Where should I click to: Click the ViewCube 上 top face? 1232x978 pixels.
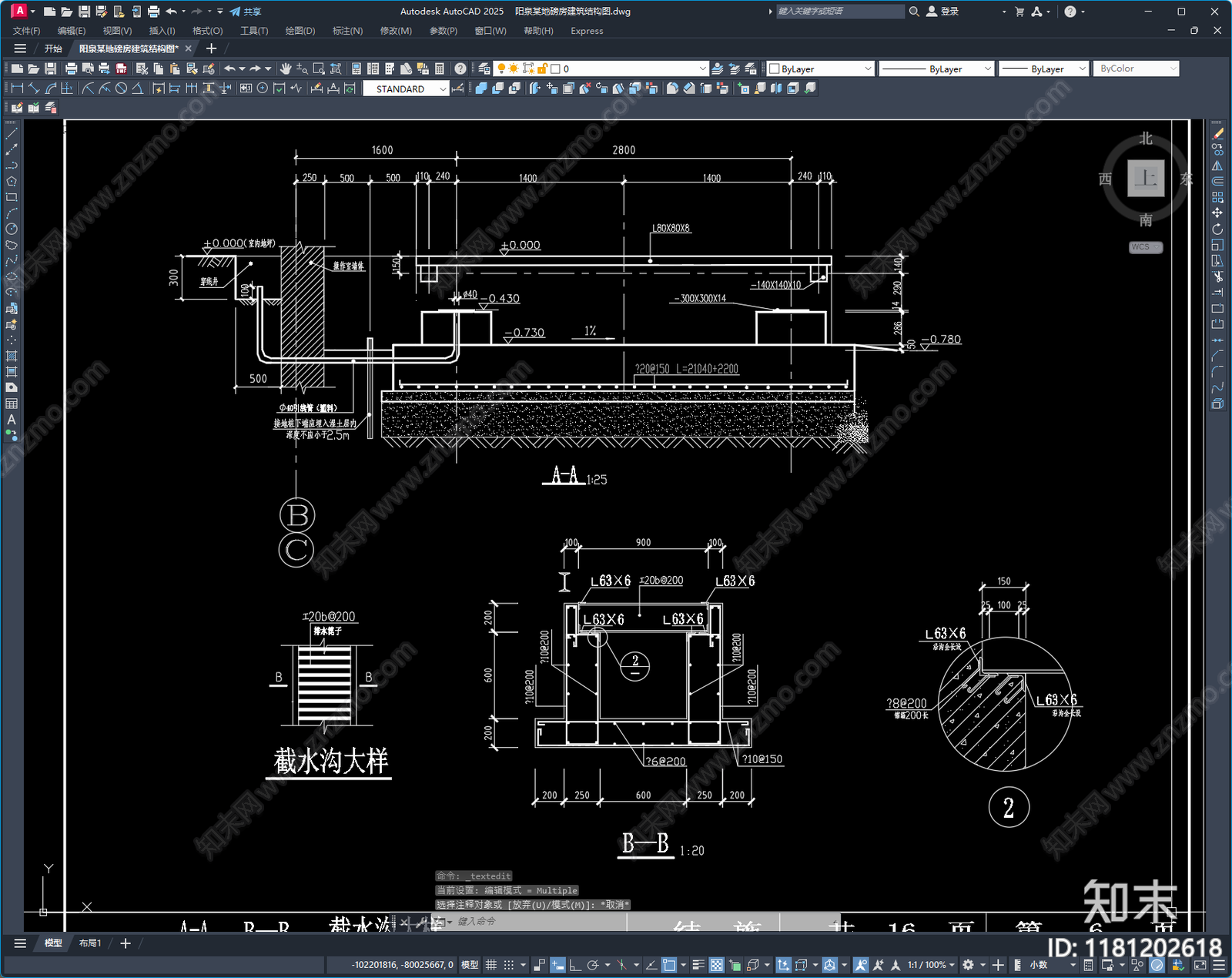[1146, 179]
